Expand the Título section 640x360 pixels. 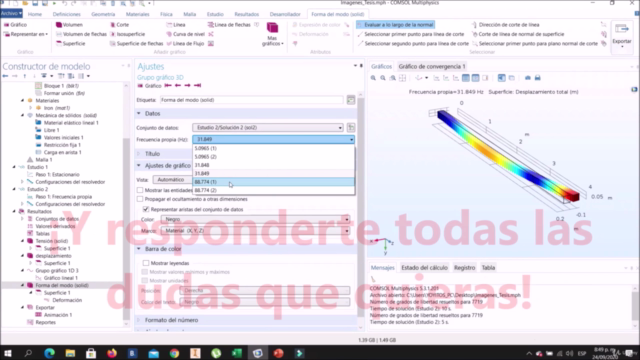click(139, 154)
